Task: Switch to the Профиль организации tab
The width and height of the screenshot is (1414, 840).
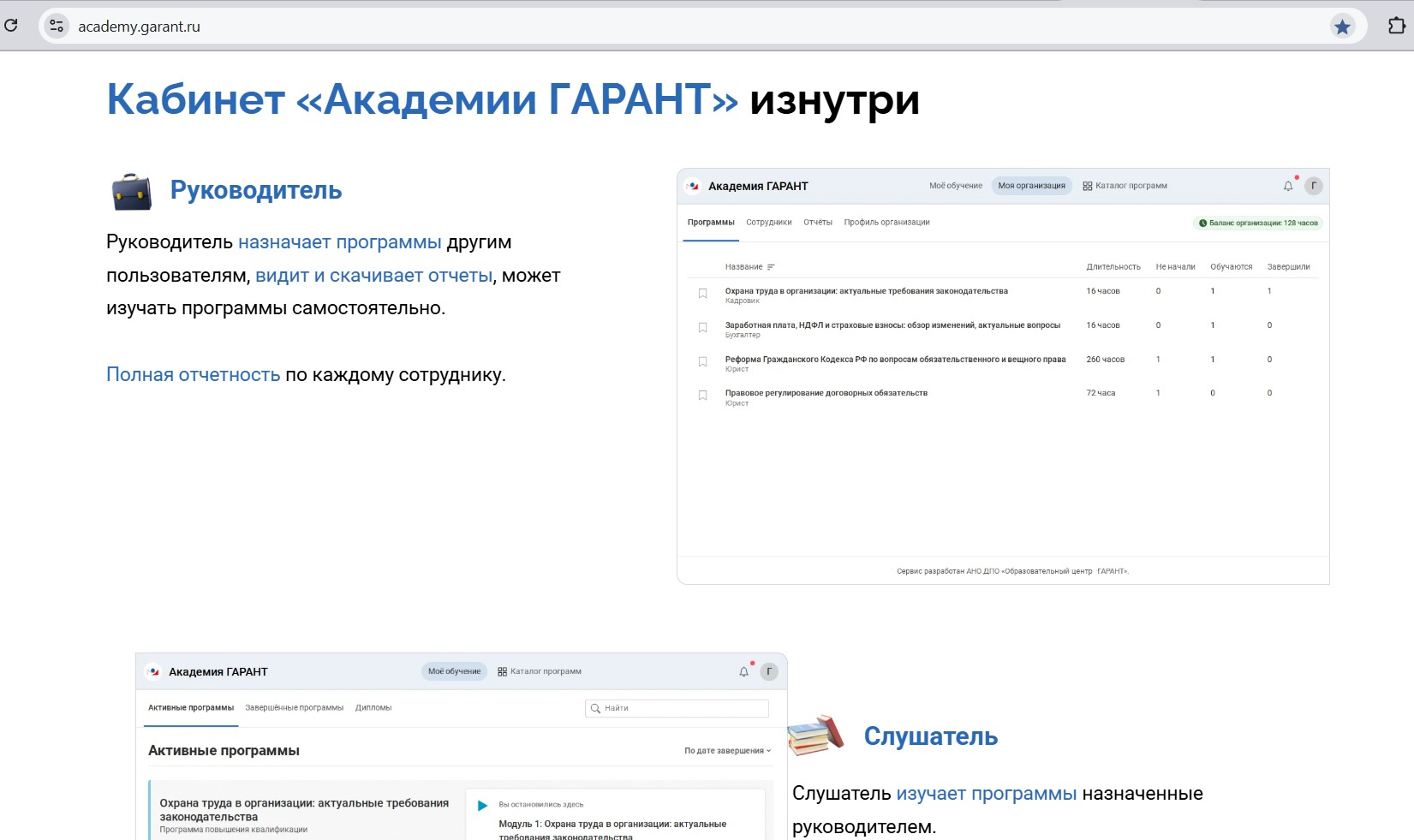Action: point(886,223)
